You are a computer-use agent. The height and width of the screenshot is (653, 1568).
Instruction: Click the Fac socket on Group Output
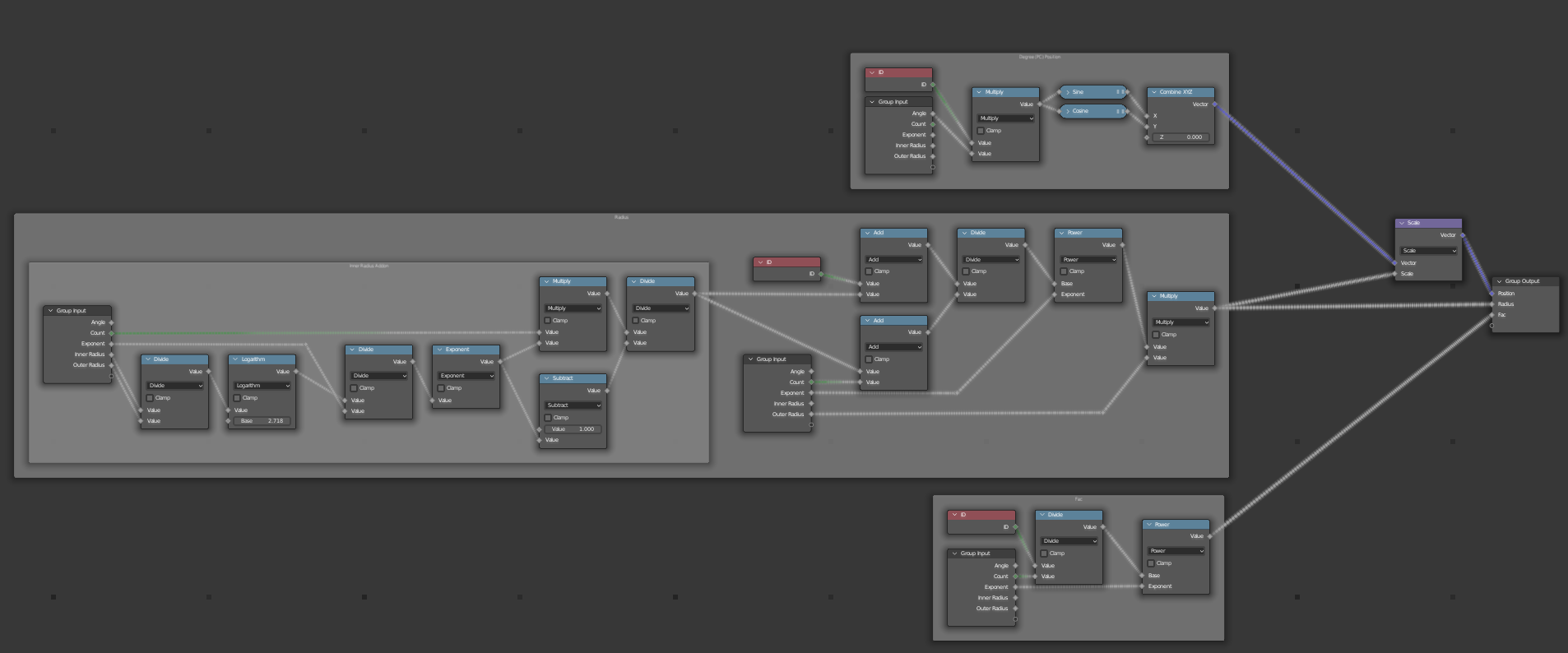pyautogui.click(x=1492, y=315)
